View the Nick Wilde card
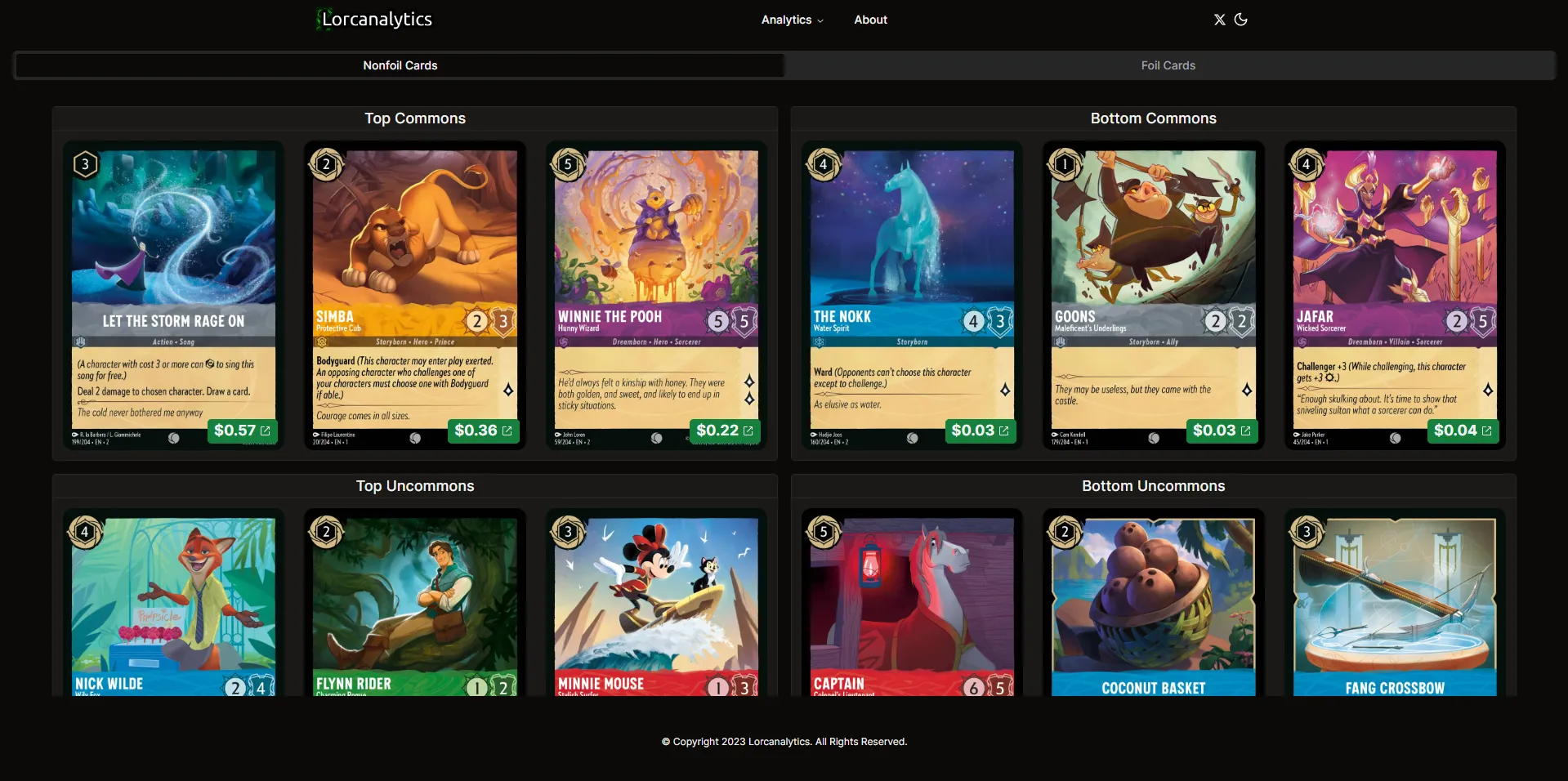Screen dimensions: 1568x781 point(173,603)
